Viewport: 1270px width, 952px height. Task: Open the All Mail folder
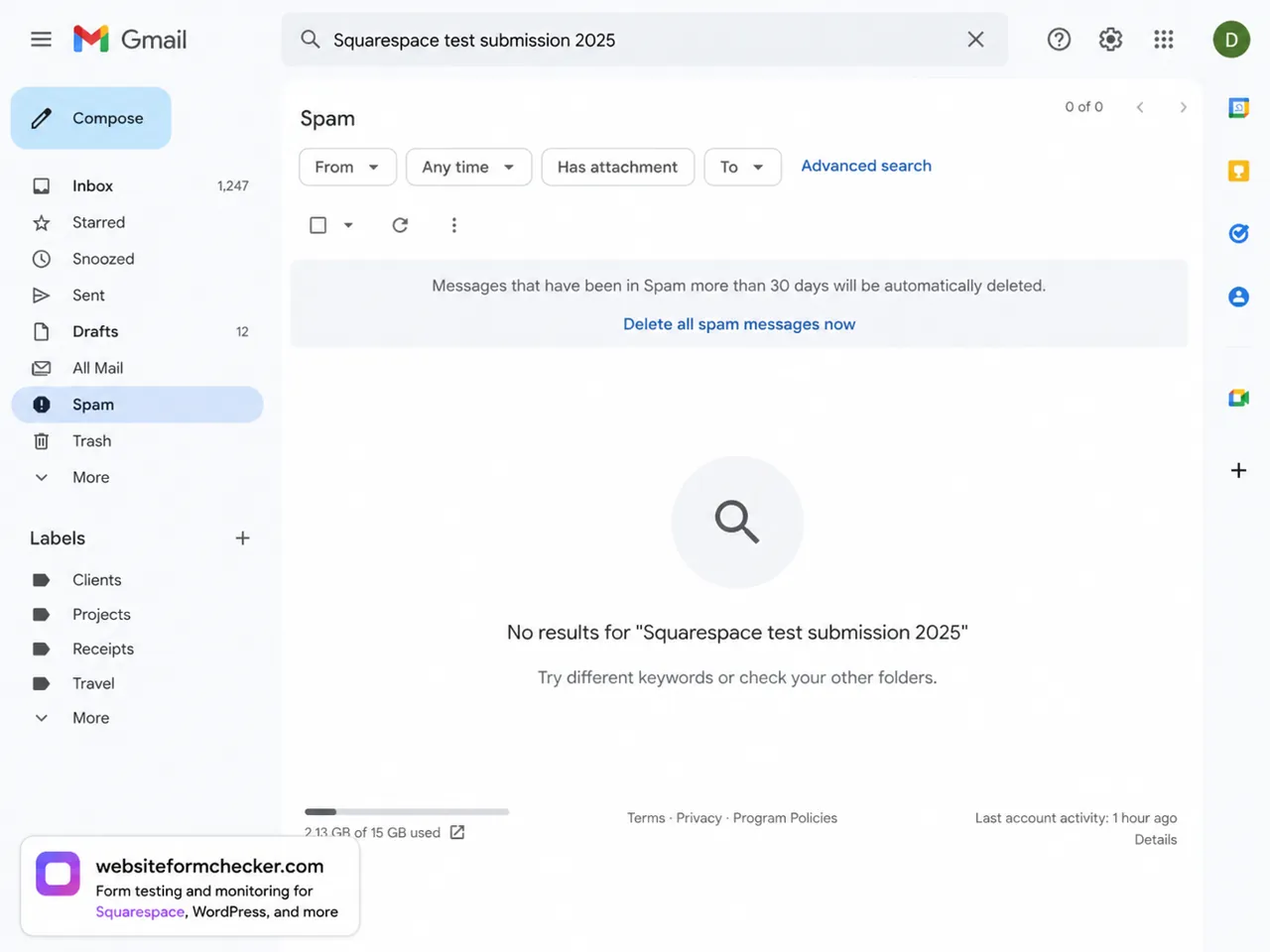[x=137, y=368]
